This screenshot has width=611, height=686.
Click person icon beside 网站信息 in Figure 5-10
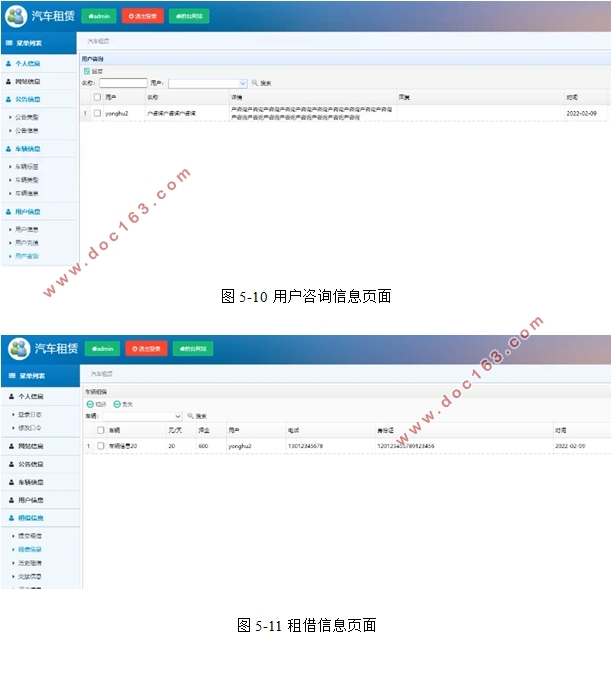point(8,81)
